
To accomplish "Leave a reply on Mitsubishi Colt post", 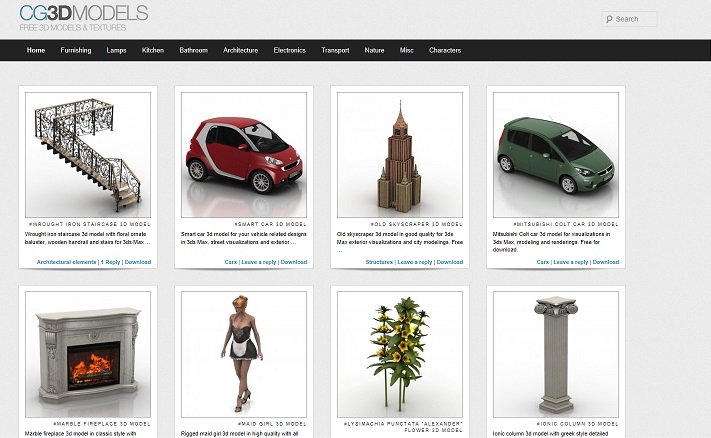I will point(571,262).
